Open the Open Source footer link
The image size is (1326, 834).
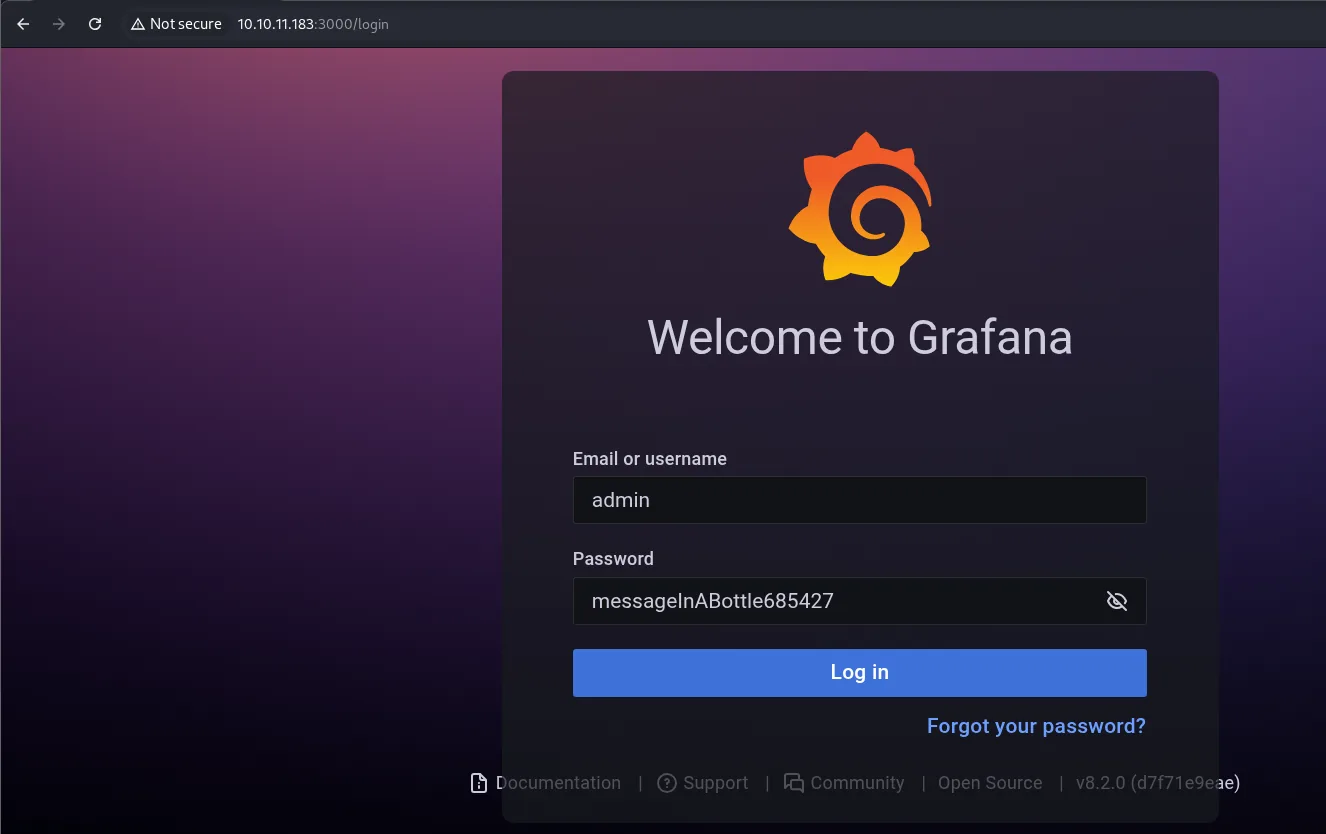point(990,783)
